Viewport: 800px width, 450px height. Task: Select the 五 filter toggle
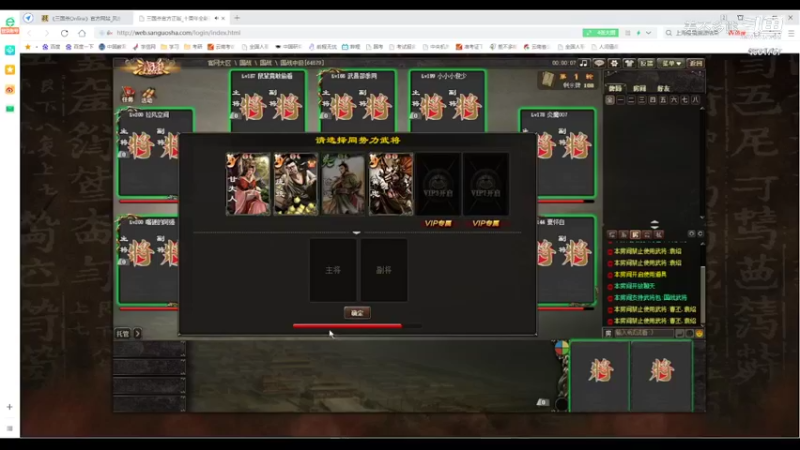[x=663, y=100]
